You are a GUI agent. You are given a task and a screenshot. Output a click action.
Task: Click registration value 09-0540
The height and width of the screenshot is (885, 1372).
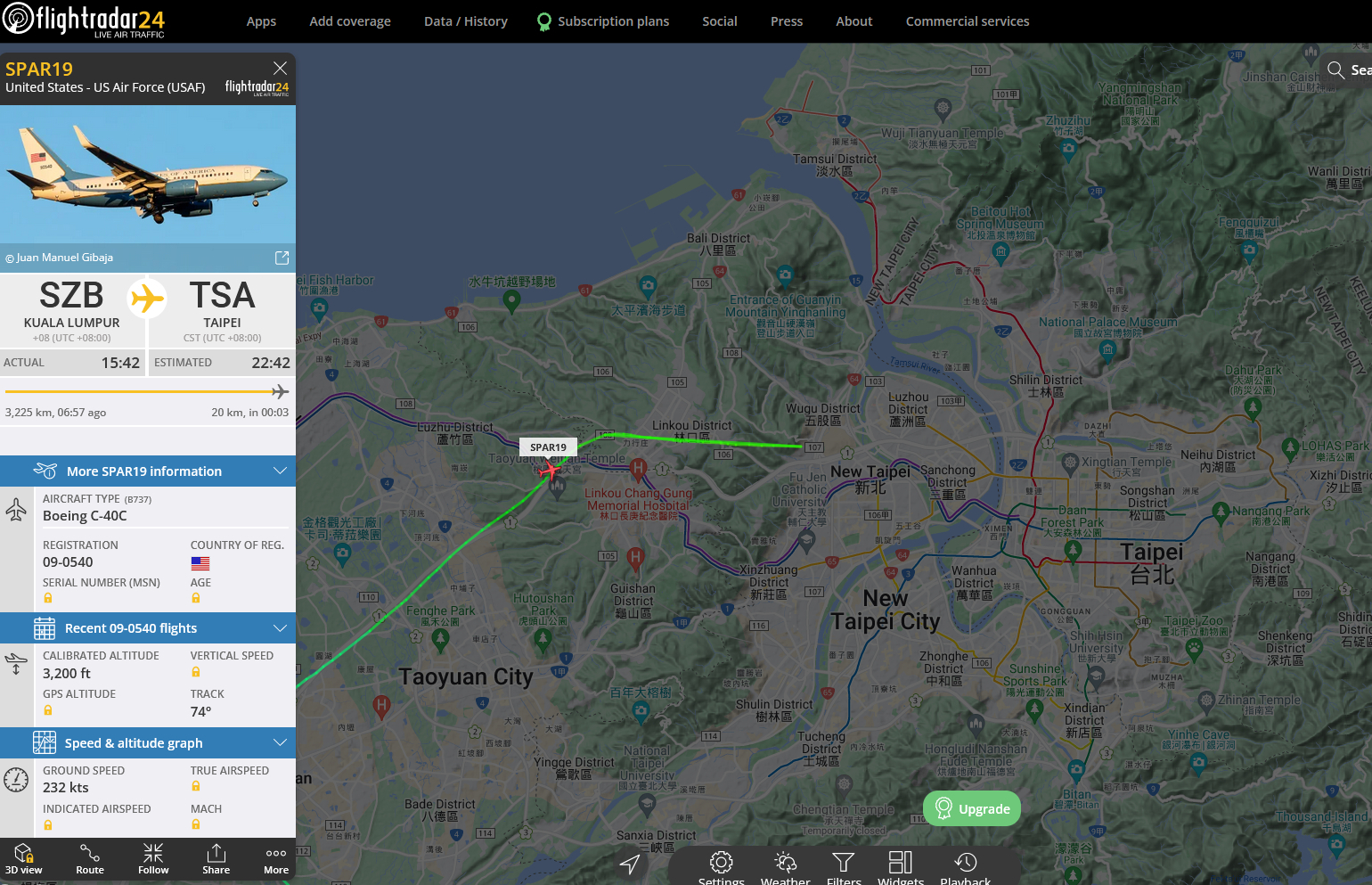coord(68,562)
